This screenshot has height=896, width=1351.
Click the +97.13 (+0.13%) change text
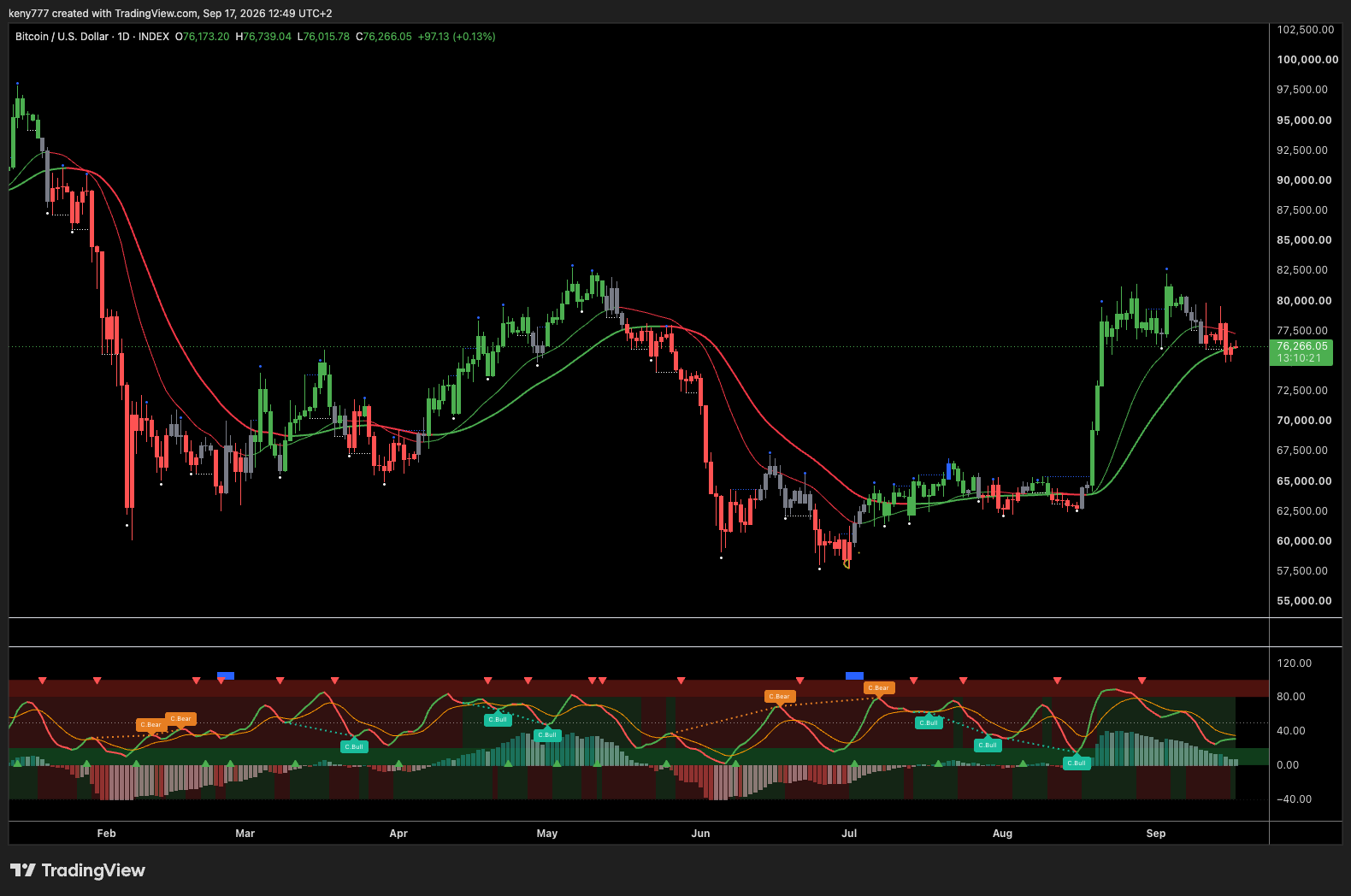[457, 37]
